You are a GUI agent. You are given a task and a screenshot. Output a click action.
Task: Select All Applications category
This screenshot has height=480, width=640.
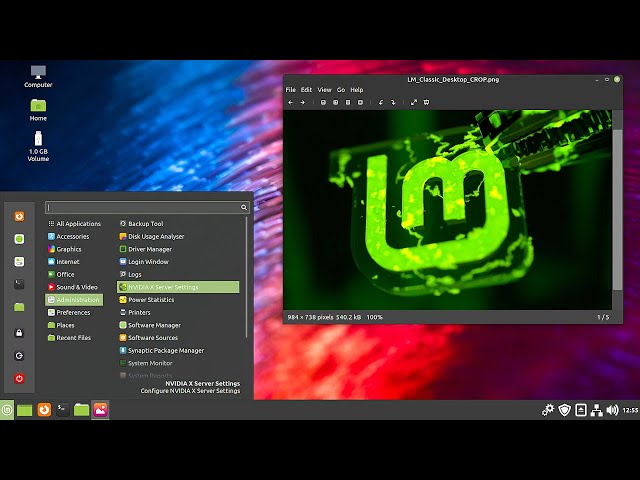point(74,224)
